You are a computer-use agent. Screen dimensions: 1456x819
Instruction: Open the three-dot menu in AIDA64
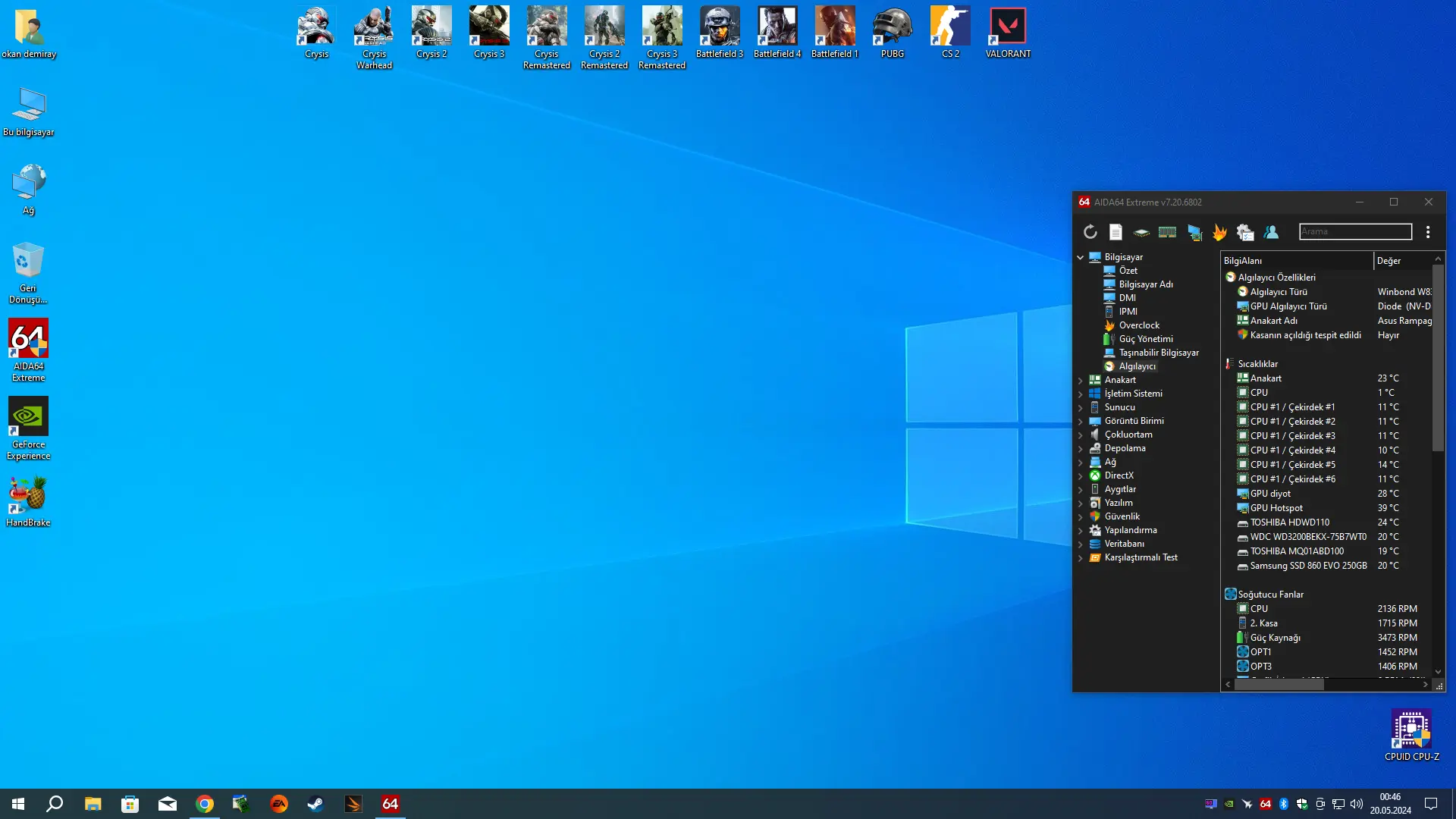tap(1428, 232)
